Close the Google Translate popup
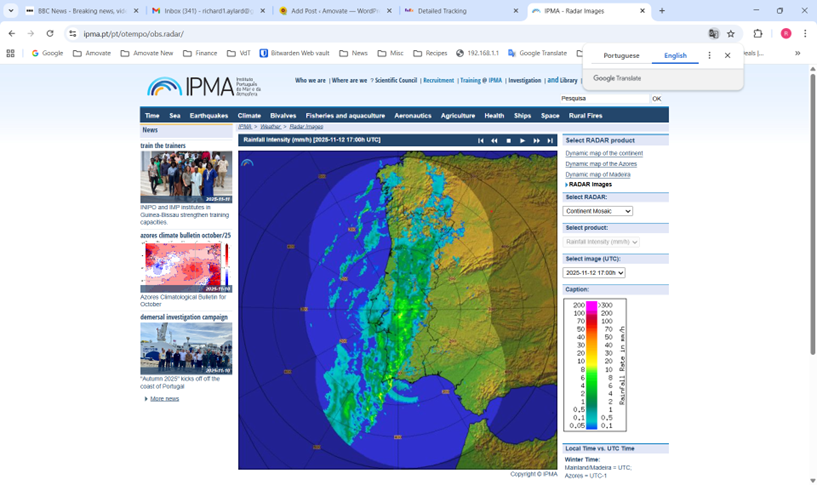 point(727,56)
